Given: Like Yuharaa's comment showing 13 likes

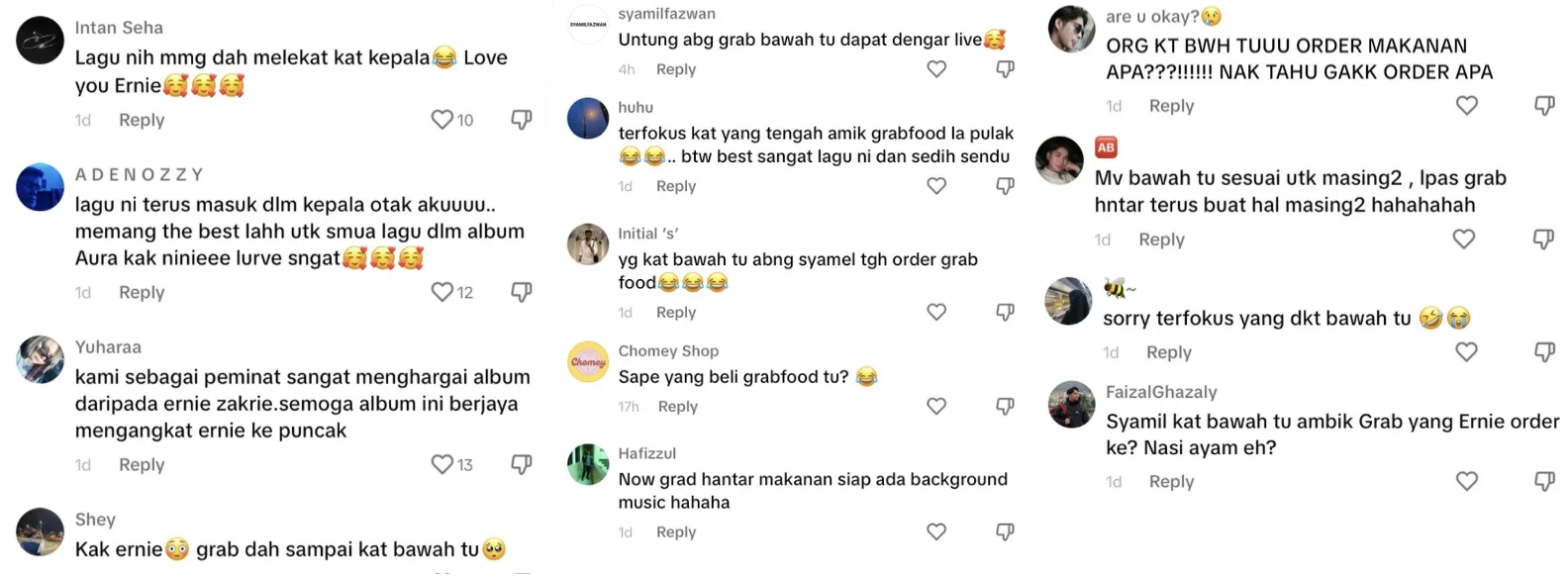Looking at the screenshot, I should coord(441,464).
